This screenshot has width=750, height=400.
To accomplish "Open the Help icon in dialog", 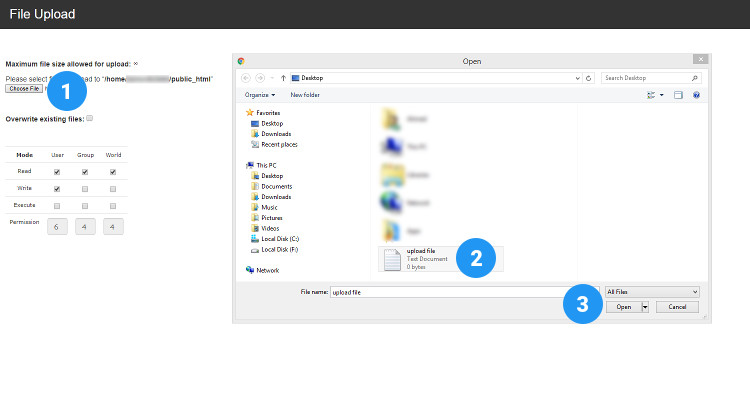I will (x=696, y=95).
